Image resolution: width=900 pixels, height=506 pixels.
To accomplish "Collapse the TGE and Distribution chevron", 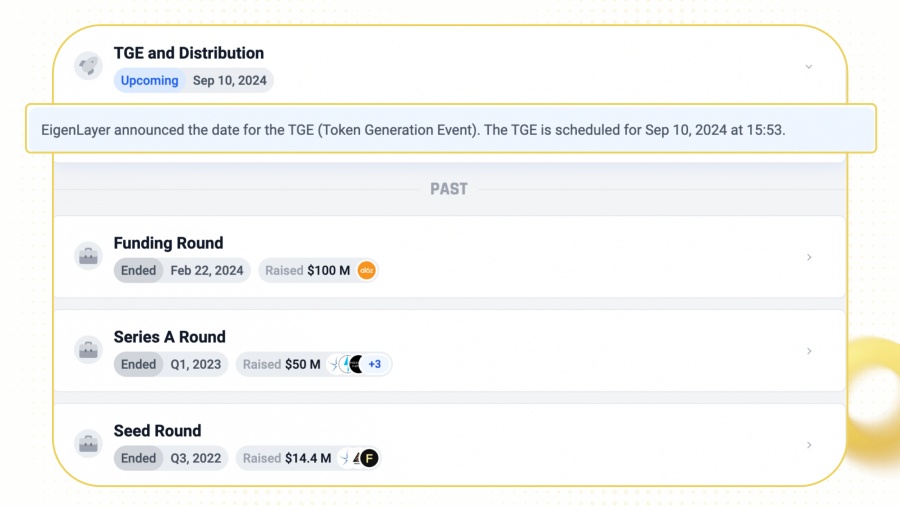I will click(x=809, y=67).
